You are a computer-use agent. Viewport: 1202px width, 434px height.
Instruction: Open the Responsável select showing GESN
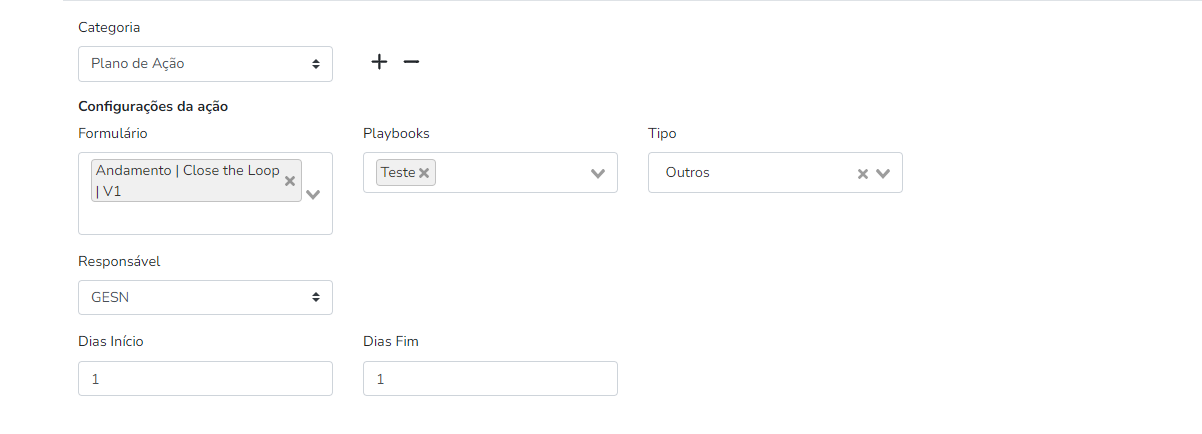click(x=205, y=297)
